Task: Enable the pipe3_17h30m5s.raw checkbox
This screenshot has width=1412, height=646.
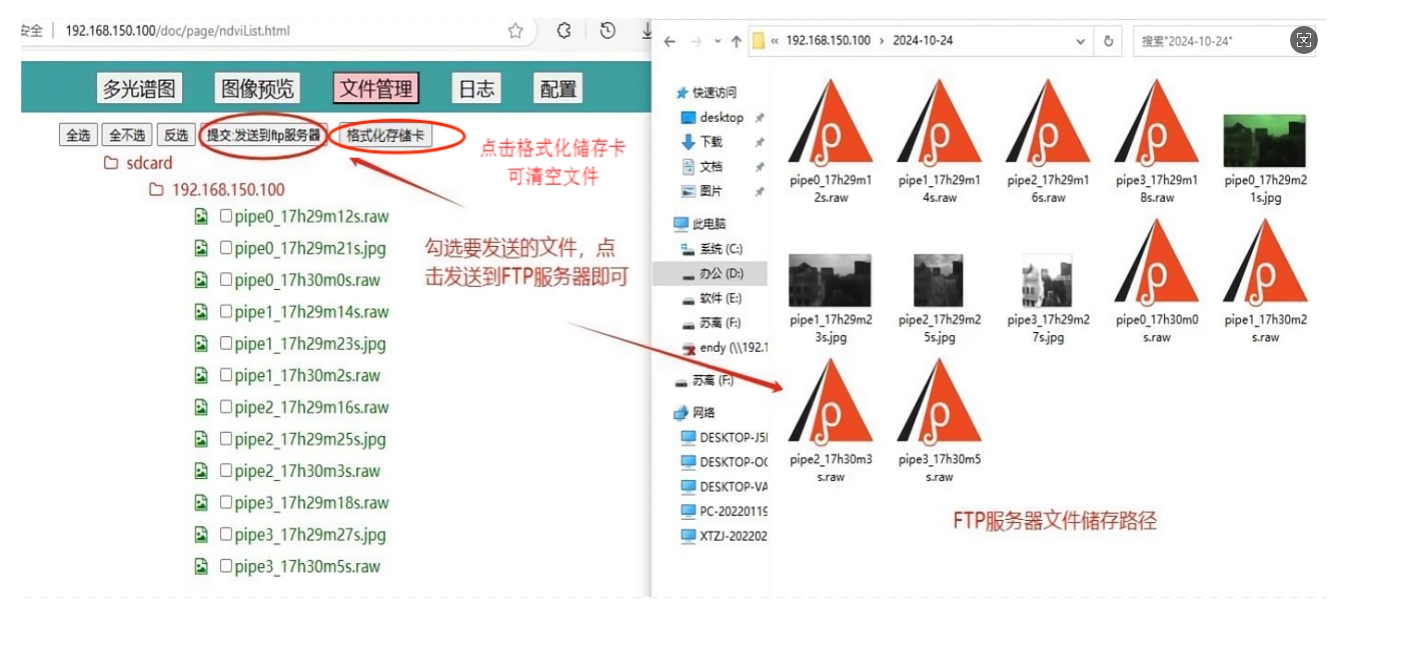Action: [x=226, y=566]
